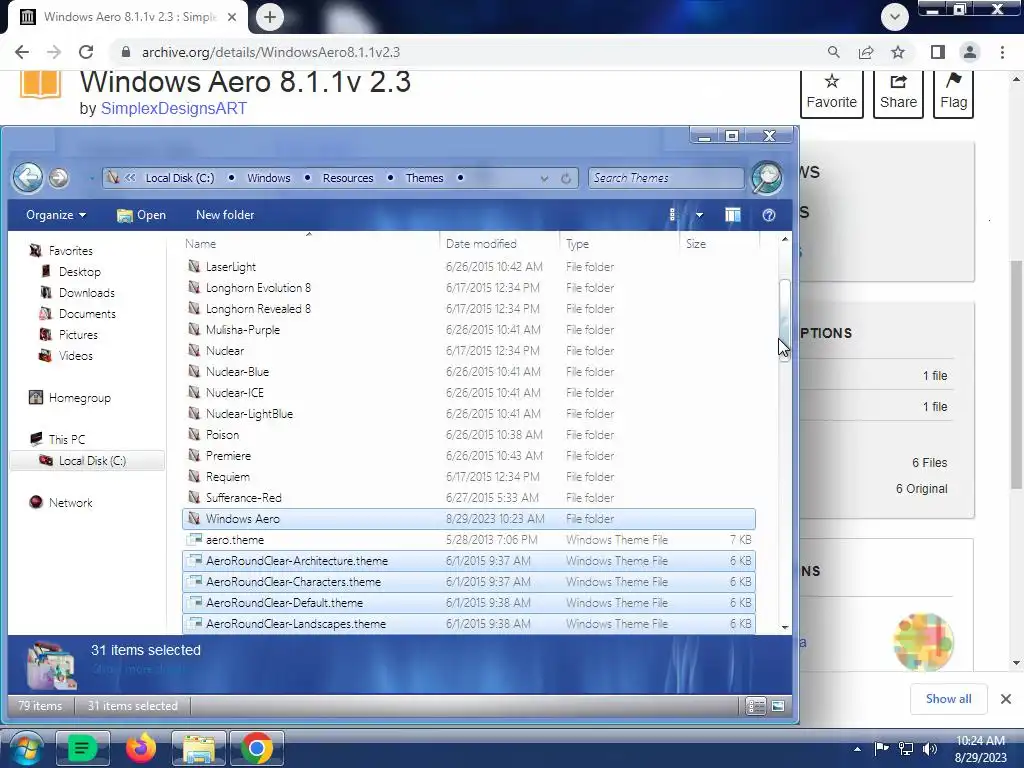
Task: Go back in Chrome browser
Action: tap(22, 52)
